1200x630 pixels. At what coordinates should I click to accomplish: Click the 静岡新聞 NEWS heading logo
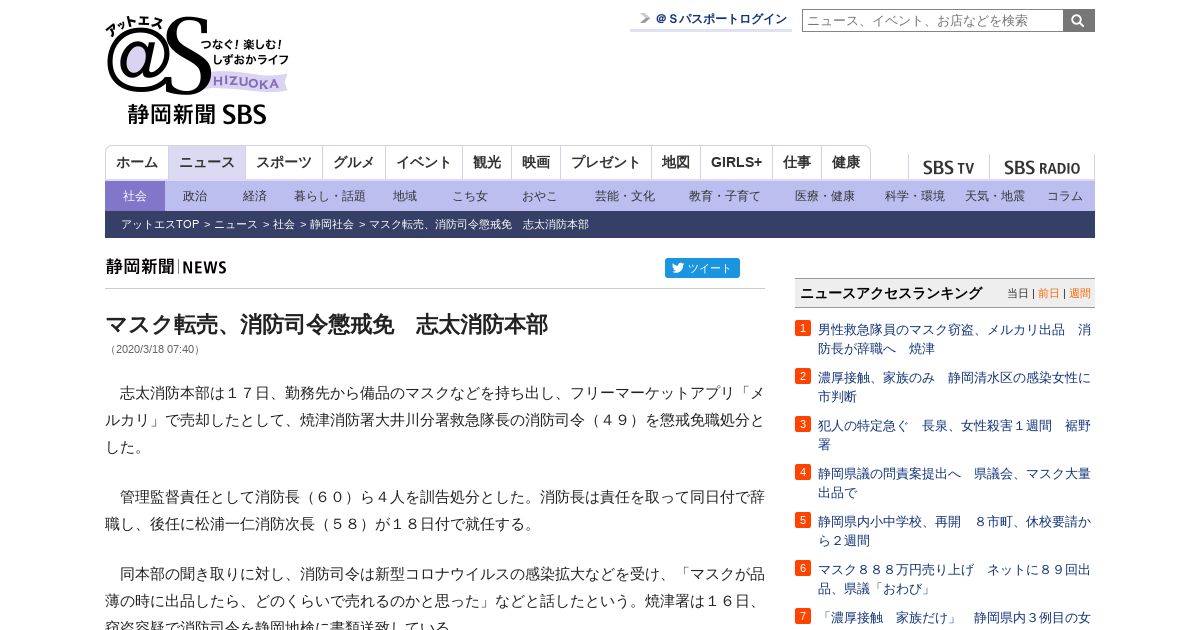pyautogui.click(x=166, y=267)
